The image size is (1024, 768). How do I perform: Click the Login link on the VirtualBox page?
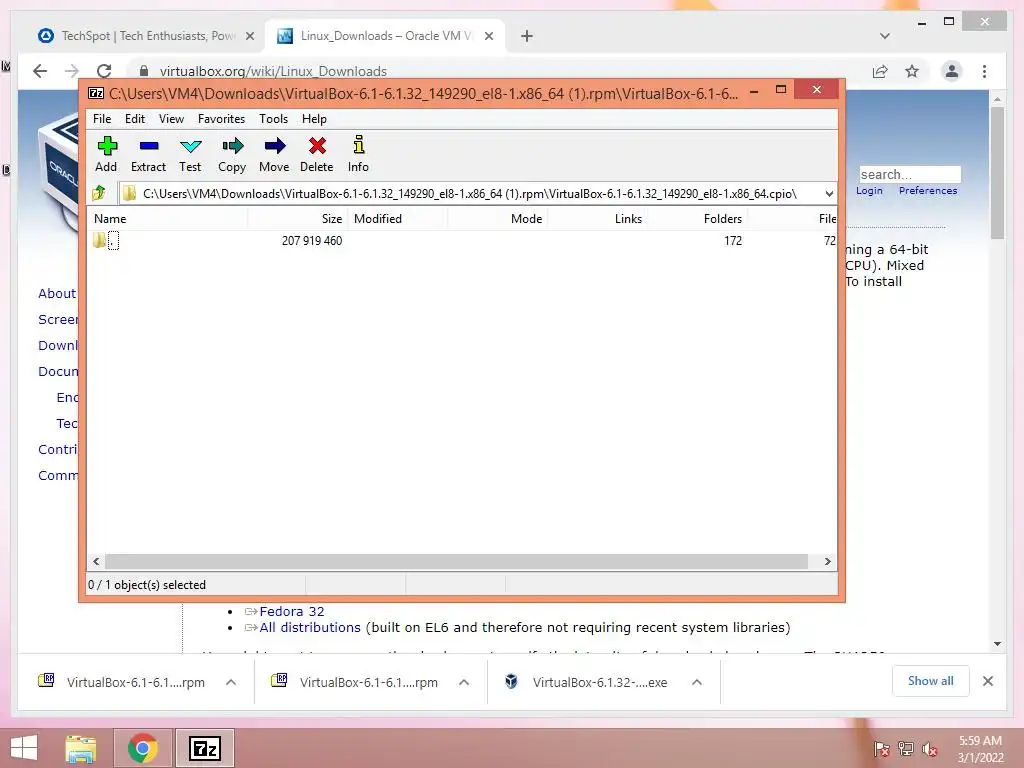point(869,191)
